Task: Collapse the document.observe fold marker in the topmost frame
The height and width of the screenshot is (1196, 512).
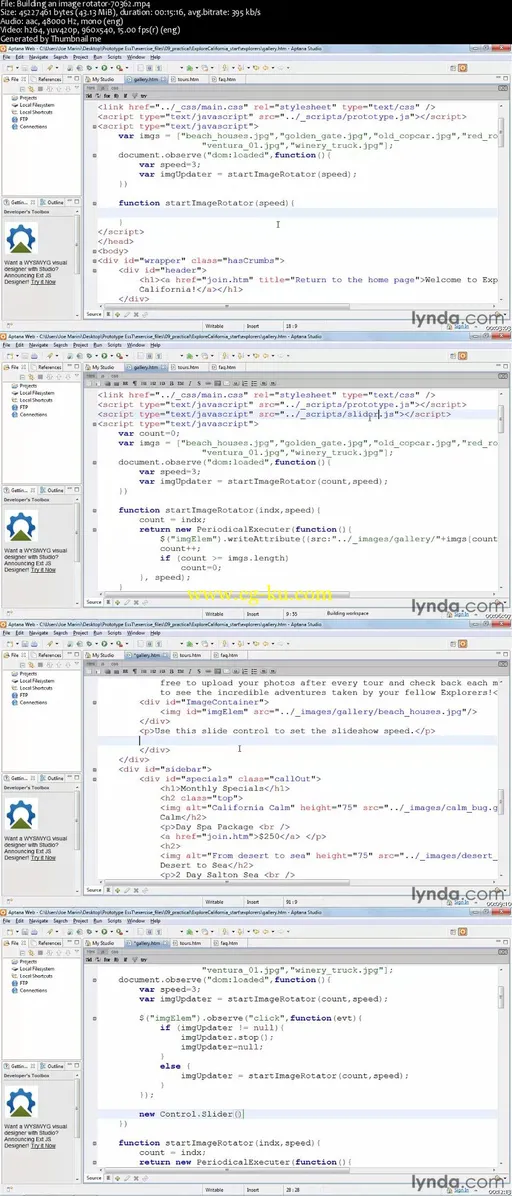Action: coord(94,155)
